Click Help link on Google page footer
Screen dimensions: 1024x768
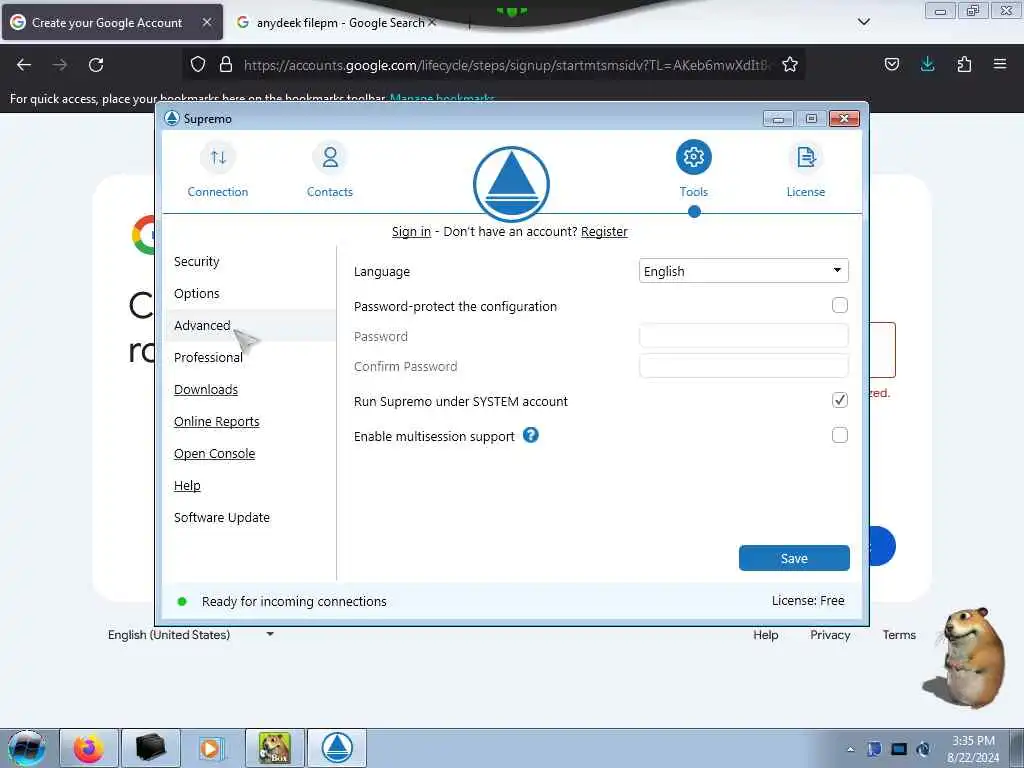click(x=765, y=635)
